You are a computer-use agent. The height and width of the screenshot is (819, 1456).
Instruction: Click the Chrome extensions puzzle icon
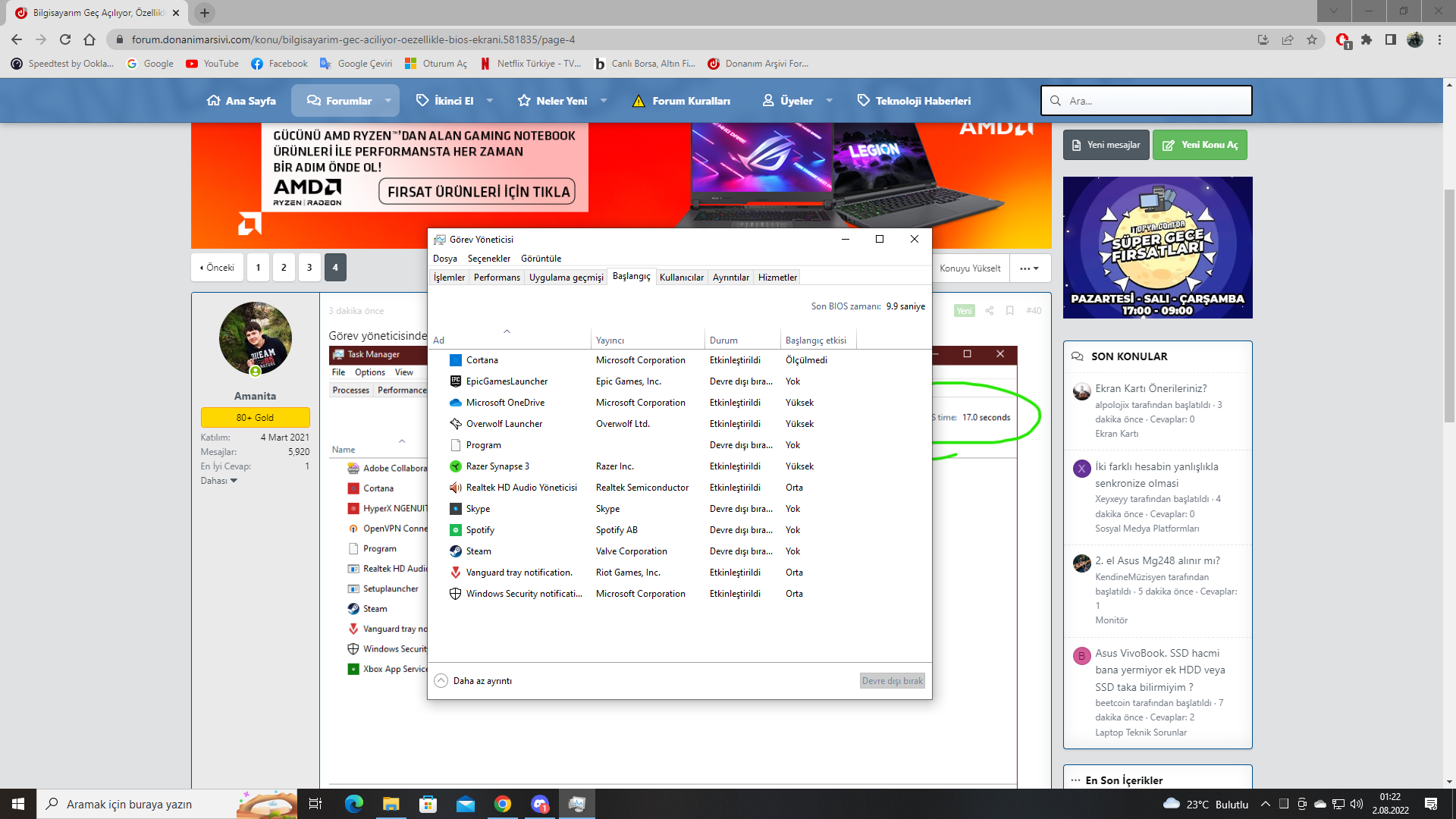pos(1367,39)
